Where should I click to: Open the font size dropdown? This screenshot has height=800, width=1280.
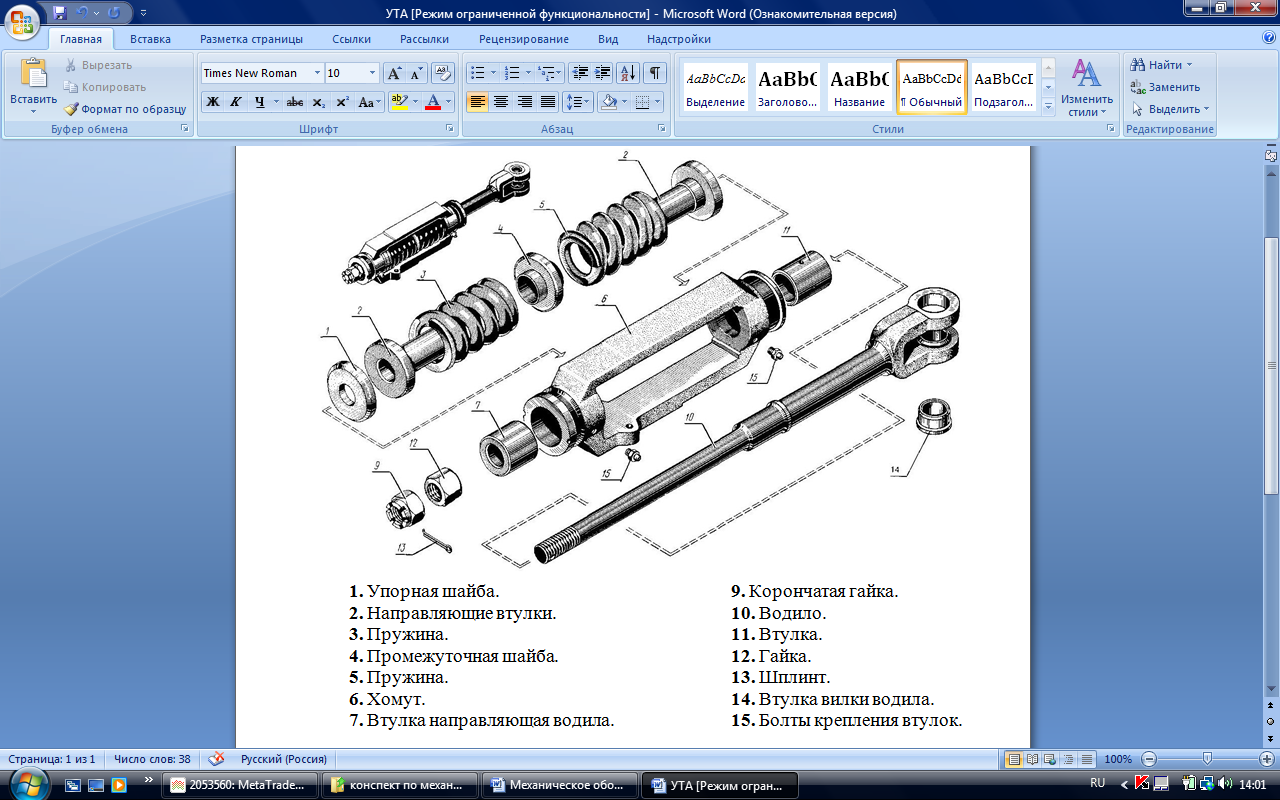(373, 73)
